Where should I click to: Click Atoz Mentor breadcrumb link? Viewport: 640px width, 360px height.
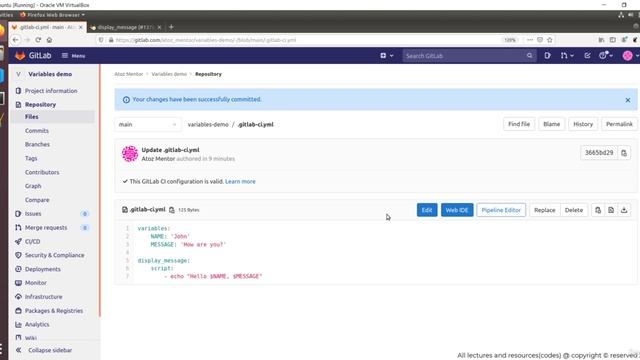pyautogui.click(x=129, y=74)
